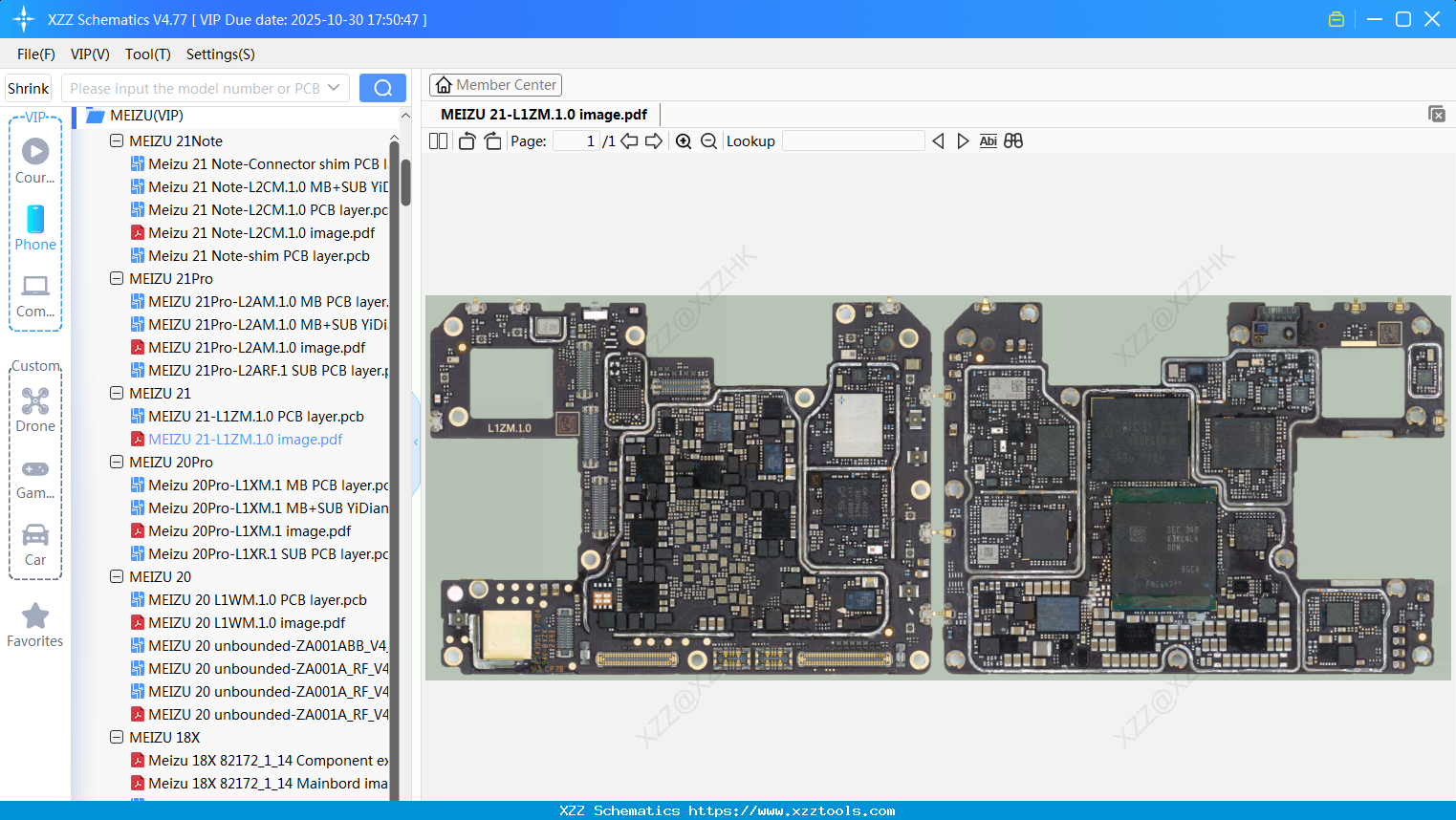The width and height of the screenshot is (1456, 820).
Task: Click the Member Center button
Action: 495,85
